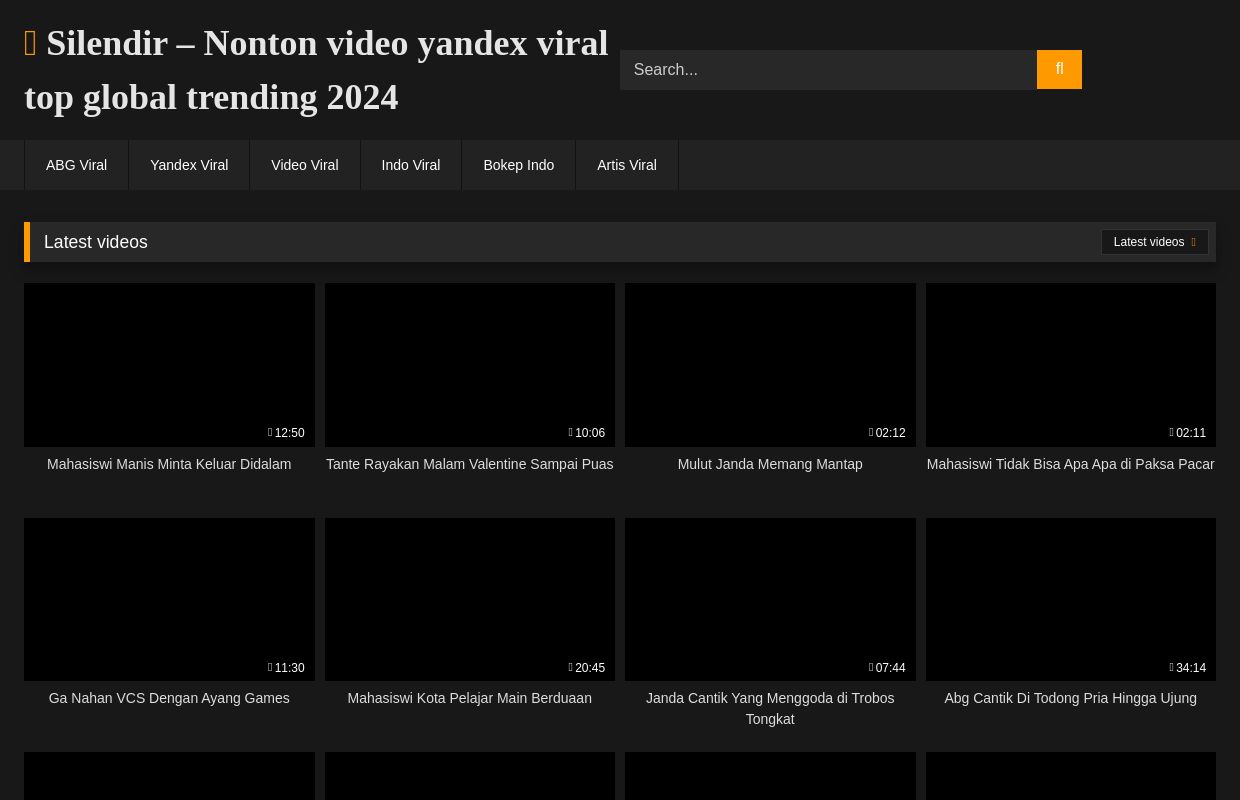The height and width of the screenshot is (800, 1240).
Task: Open the Artis Viral menu item
Action: pos(627,165)
